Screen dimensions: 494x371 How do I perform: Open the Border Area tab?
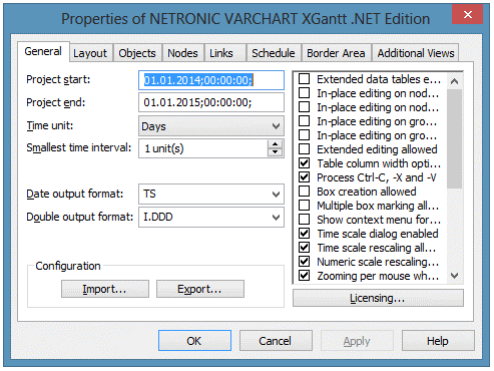(x=336, y=53)
